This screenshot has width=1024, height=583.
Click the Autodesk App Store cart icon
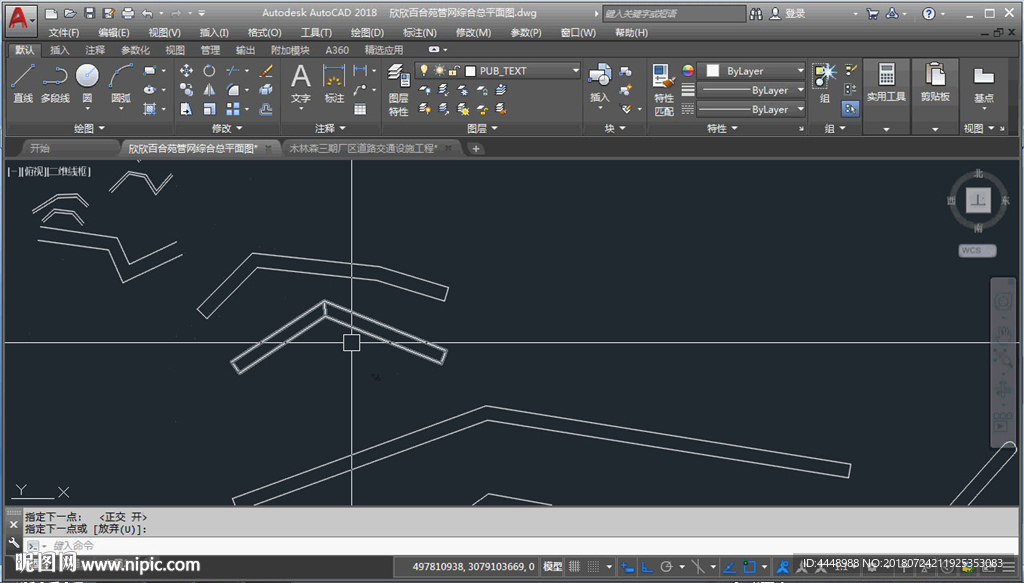tap(872, 14)
